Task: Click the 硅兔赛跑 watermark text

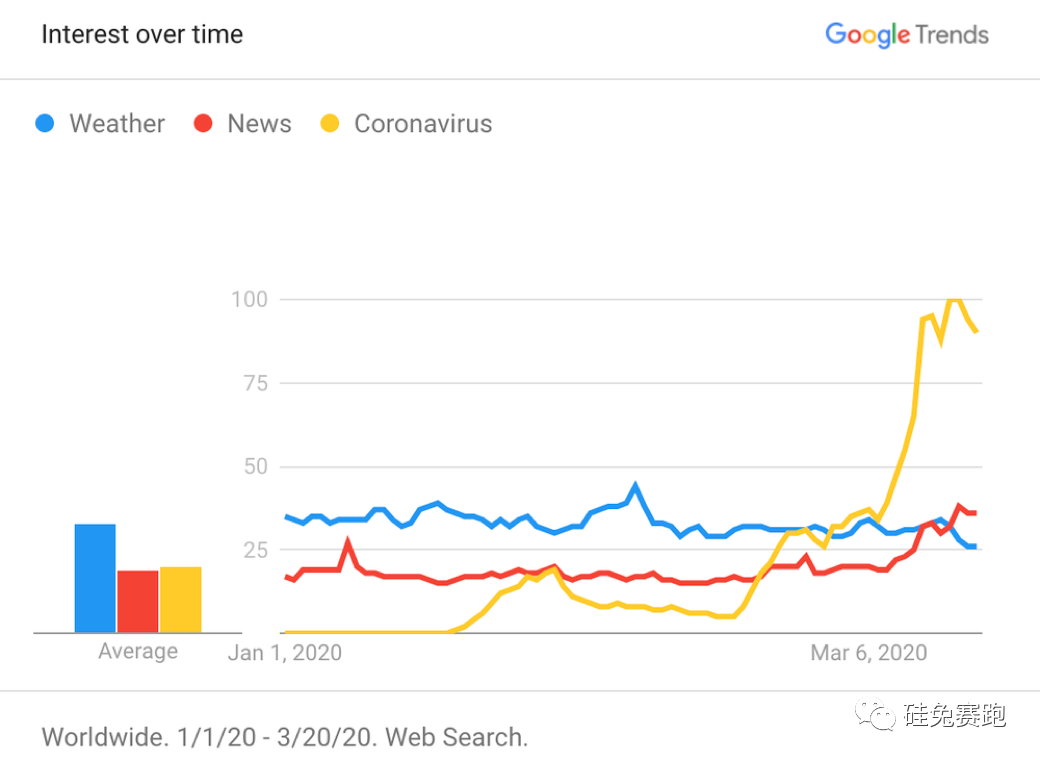Action: (x=955, y=716)
